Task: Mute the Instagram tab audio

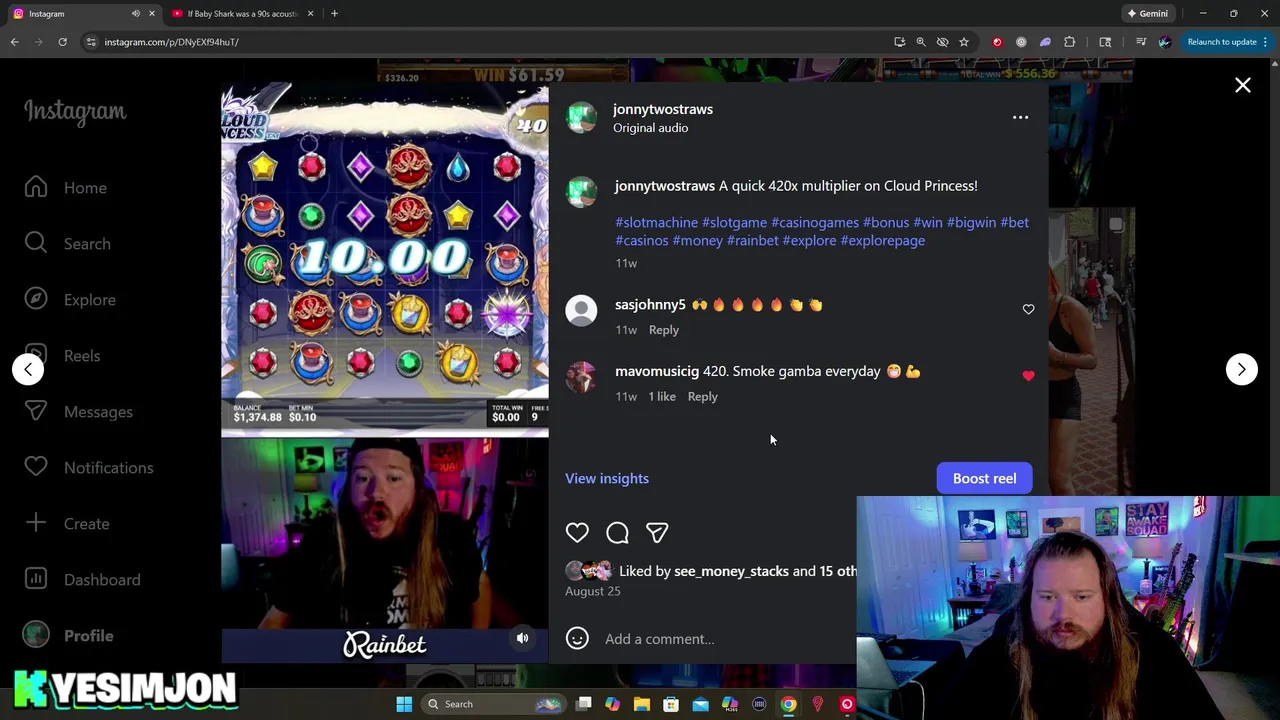Action: pyautogui.click(x=135, y=14)
